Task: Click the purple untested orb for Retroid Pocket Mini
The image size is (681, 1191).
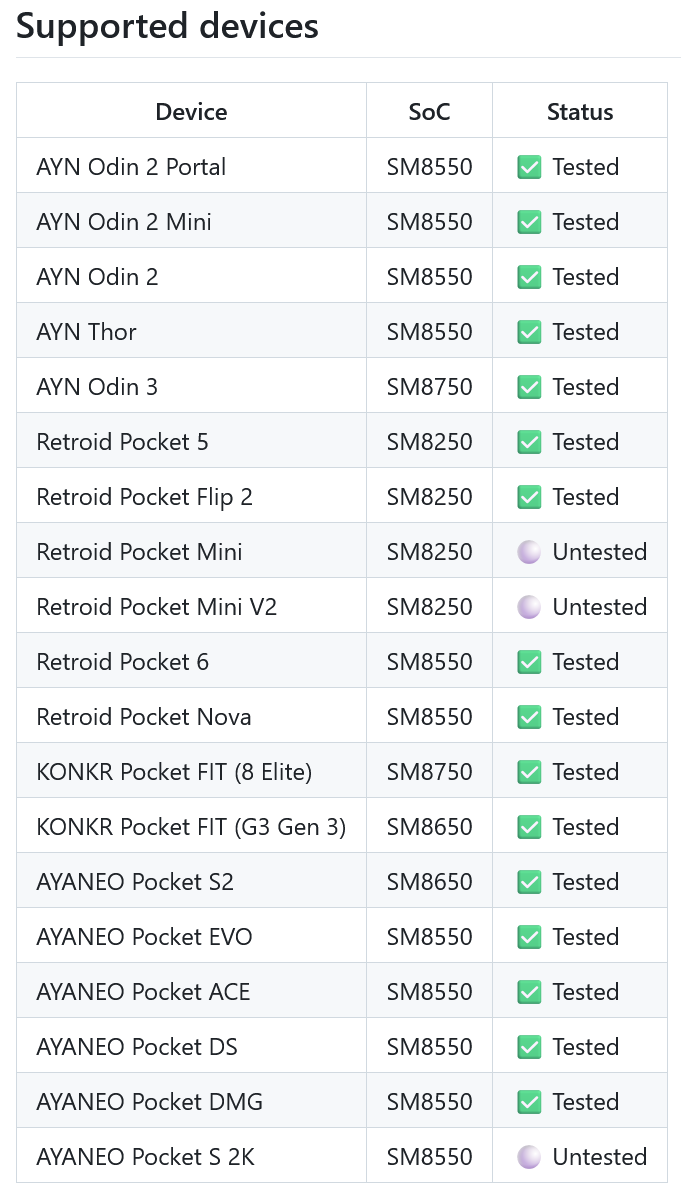Action: point(529,552)
